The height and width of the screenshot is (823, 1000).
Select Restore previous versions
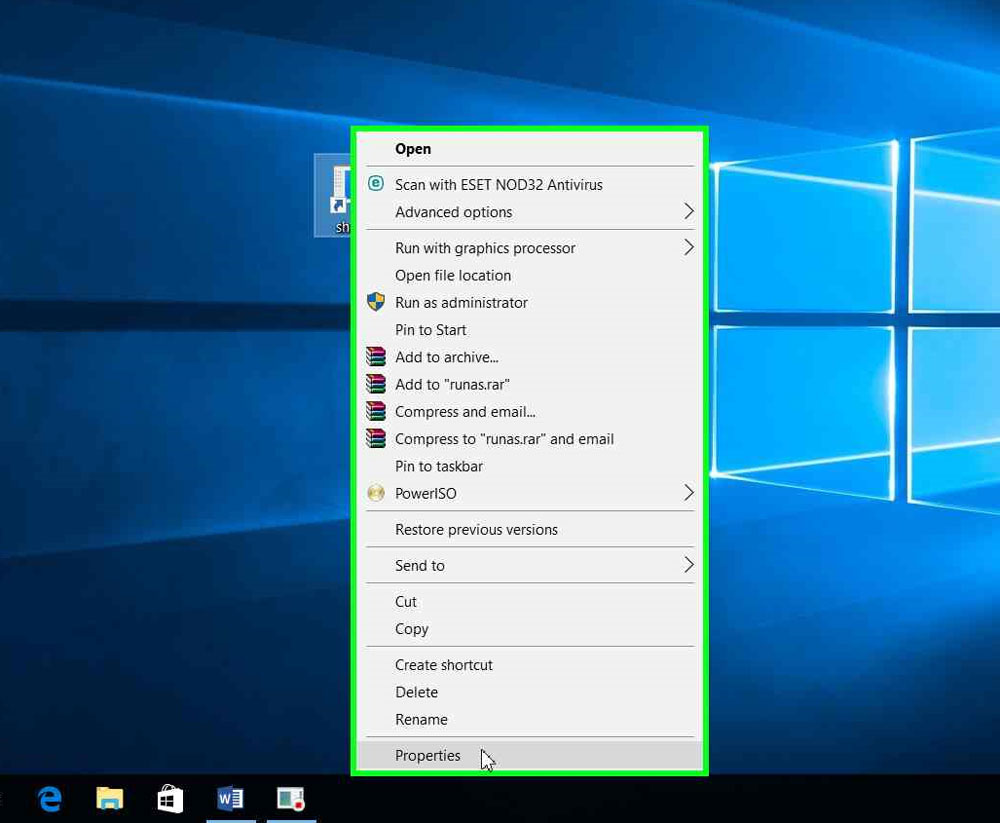coord(476,530)
